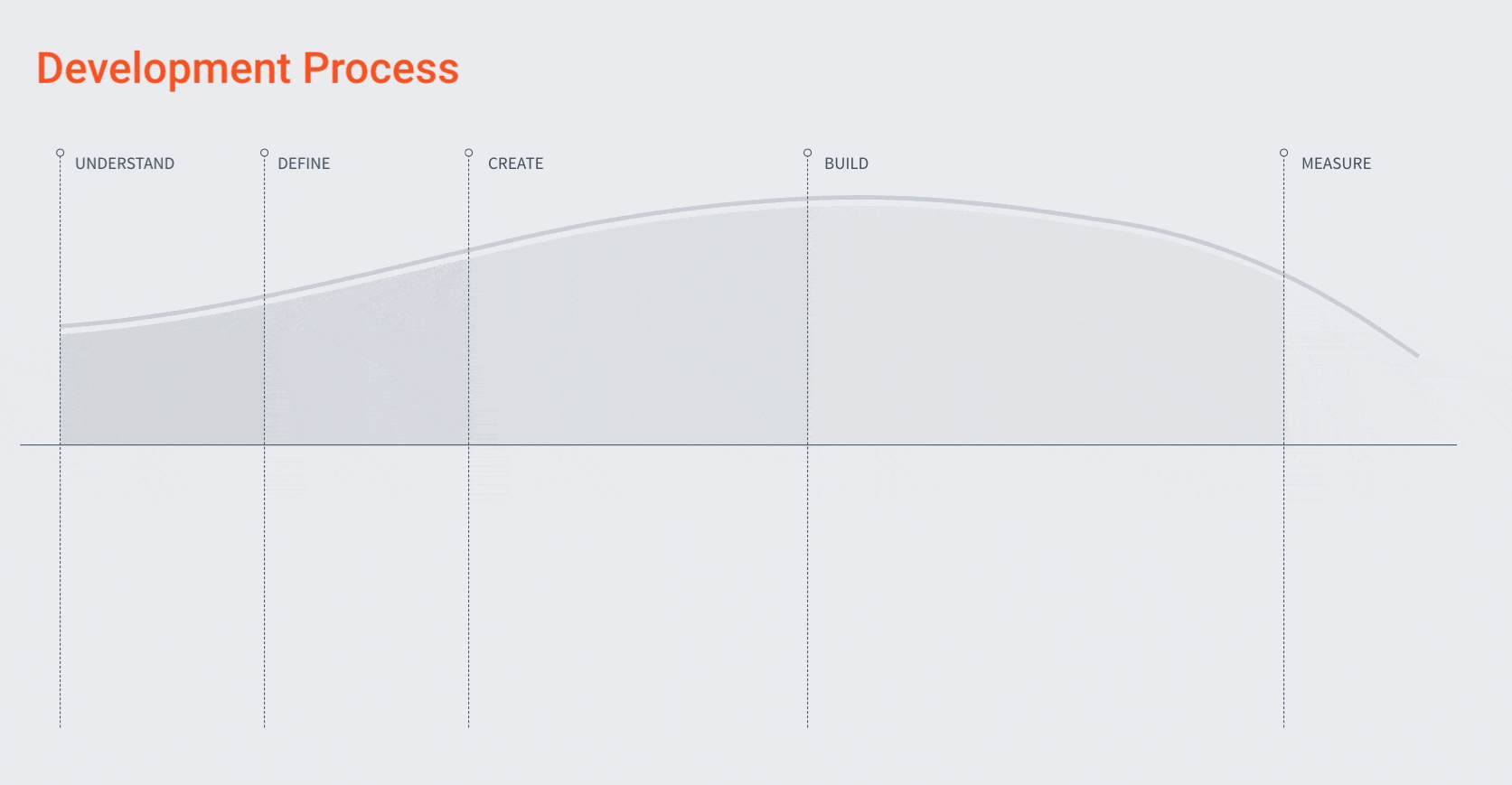Click where CREATE dashed line meets the curve
Screen dimensions: 1512x785
click(469, 251)
